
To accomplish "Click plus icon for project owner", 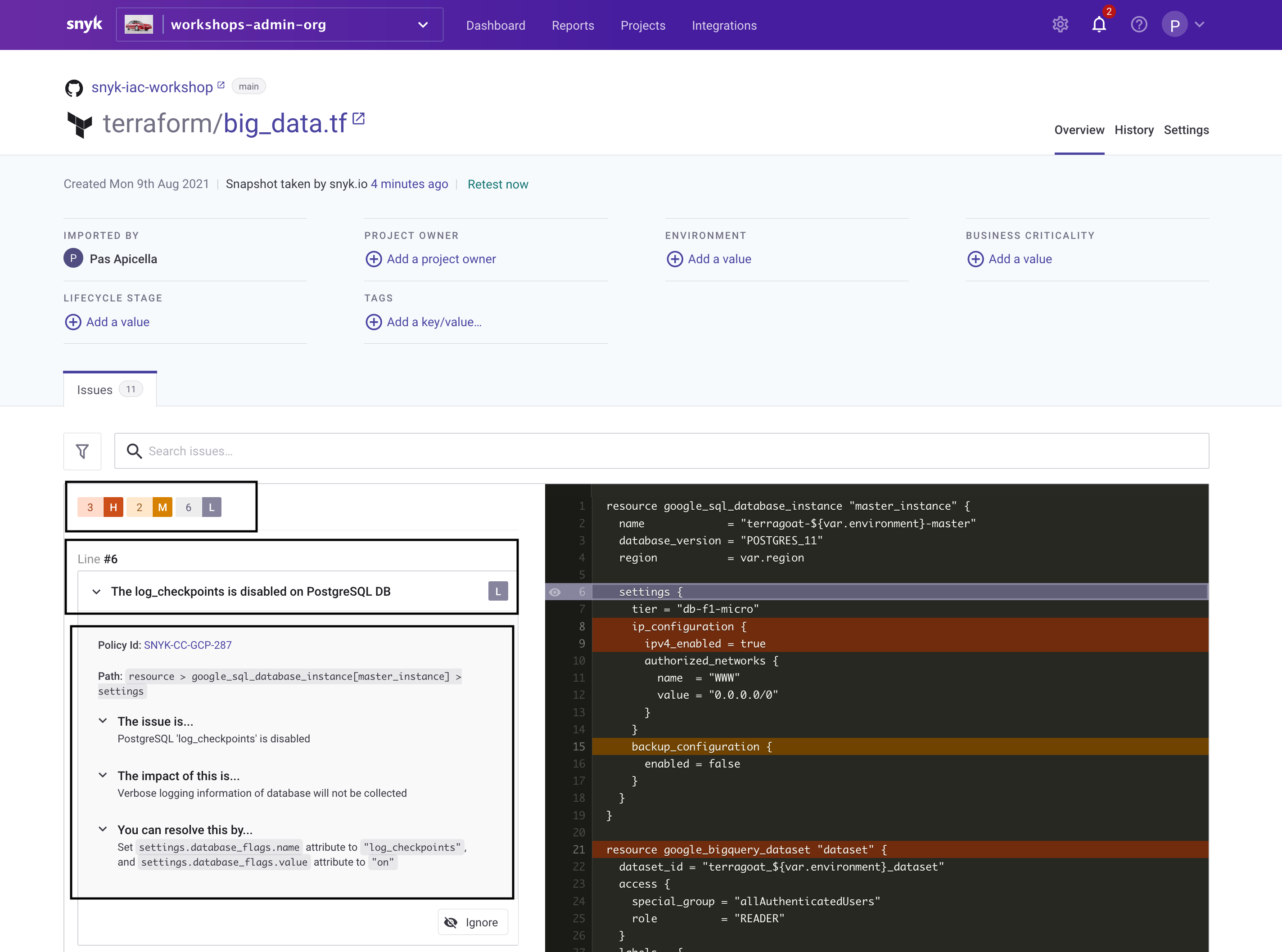I will pyautogui.click(x=374, y=259).
